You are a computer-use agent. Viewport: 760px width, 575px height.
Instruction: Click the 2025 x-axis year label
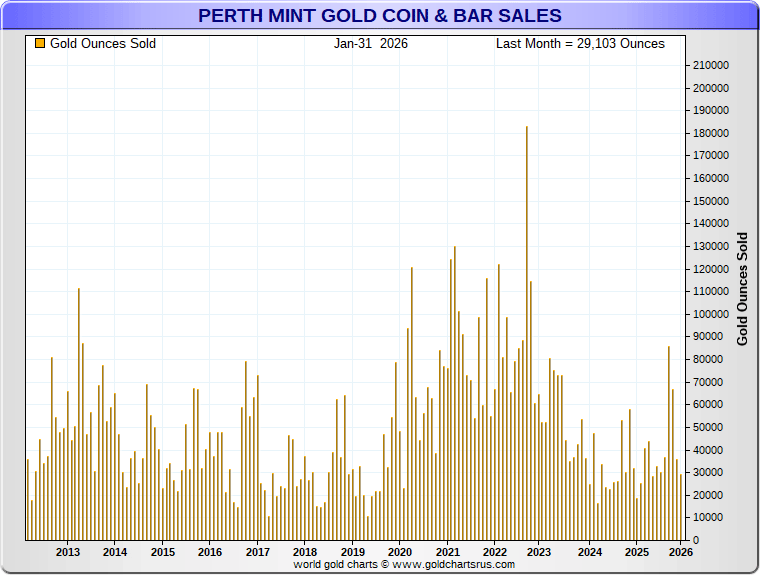pos(635,552)
